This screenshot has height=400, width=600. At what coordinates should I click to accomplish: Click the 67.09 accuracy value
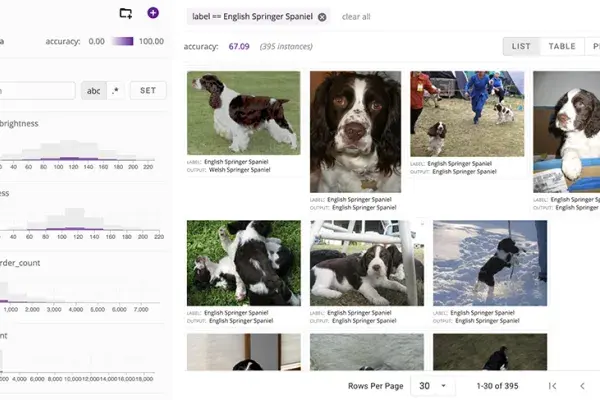pyautogui.click(x=239, y=47)
